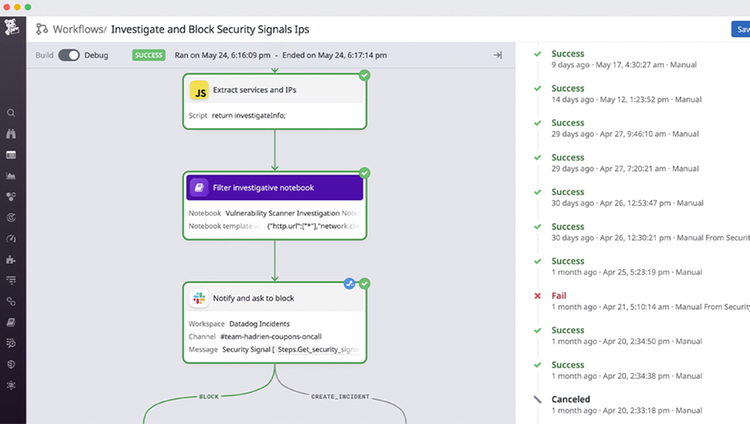Toggle the Build/Debug switch
Screen dimensions: 750x424
click(69, 55)
